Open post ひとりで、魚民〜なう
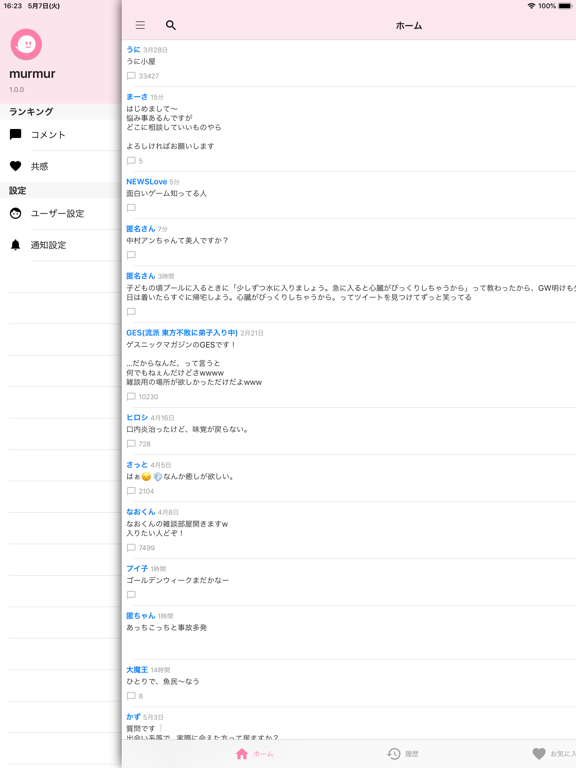The height and width of the screenshot is (768, 576). coord(163,681)
